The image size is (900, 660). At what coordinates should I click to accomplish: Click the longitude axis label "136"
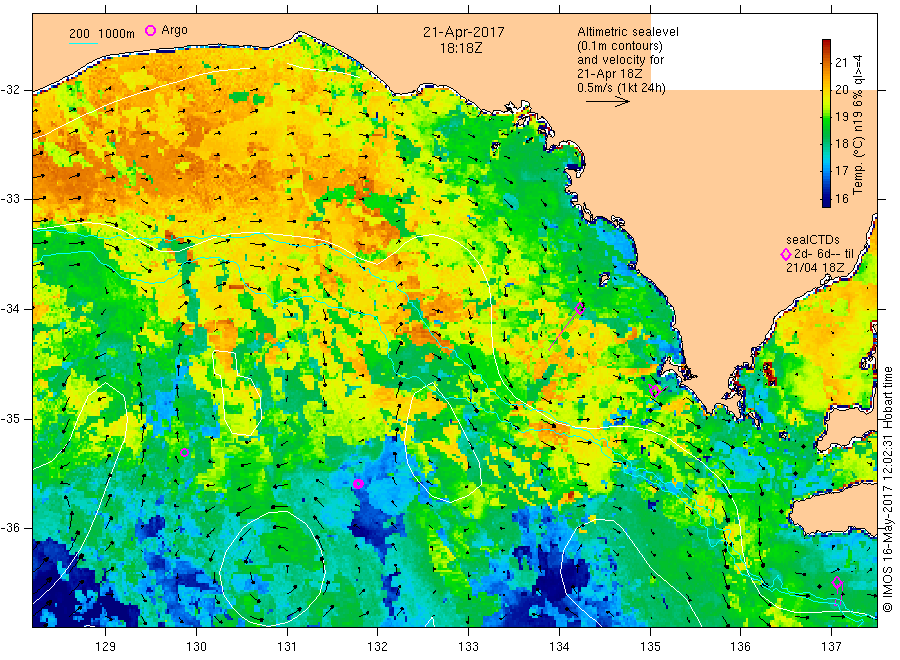click(x=740, y=646)
